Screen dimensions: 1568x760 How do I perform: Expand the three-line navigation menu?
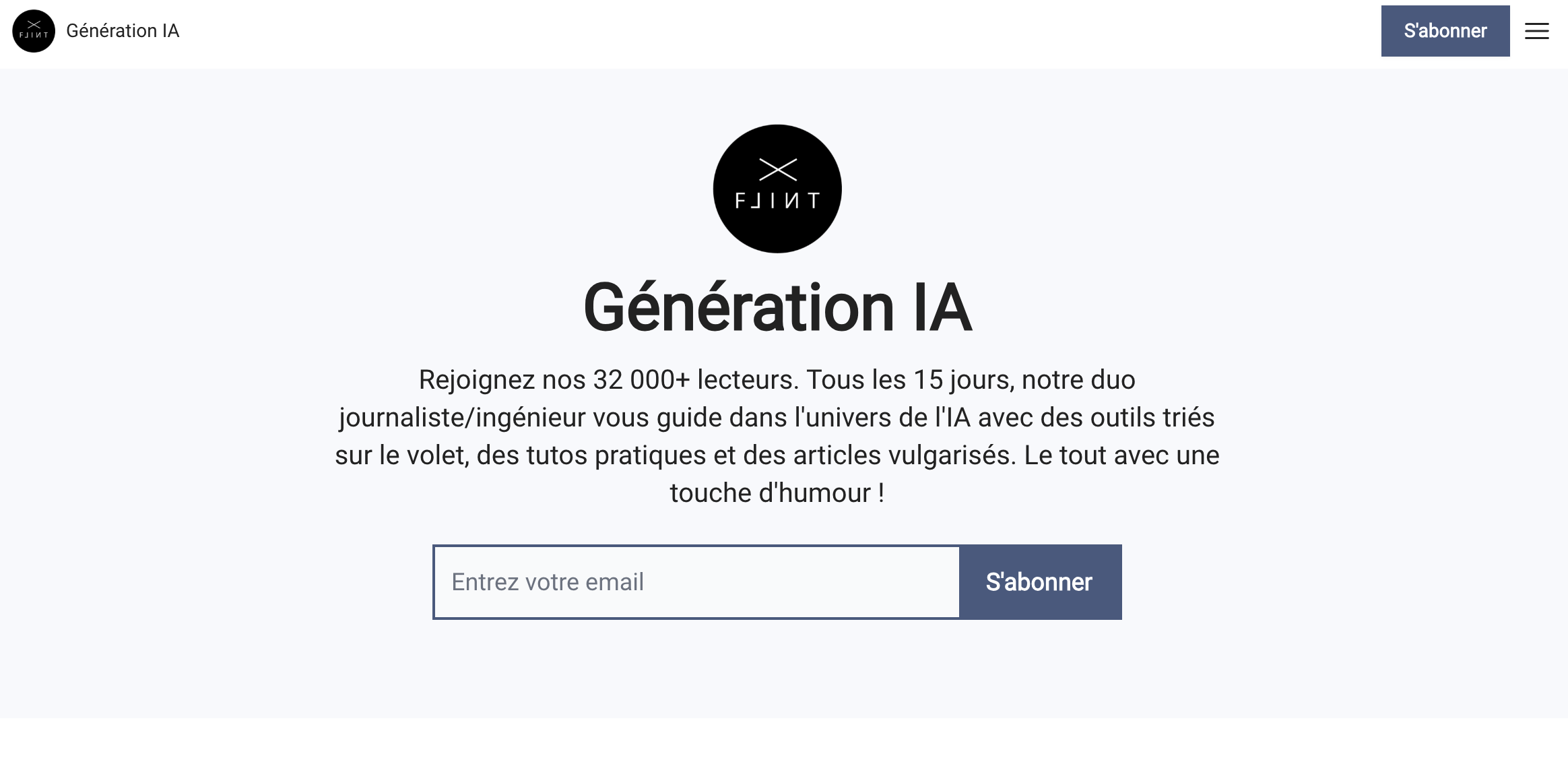click(x=1536, y=31)
